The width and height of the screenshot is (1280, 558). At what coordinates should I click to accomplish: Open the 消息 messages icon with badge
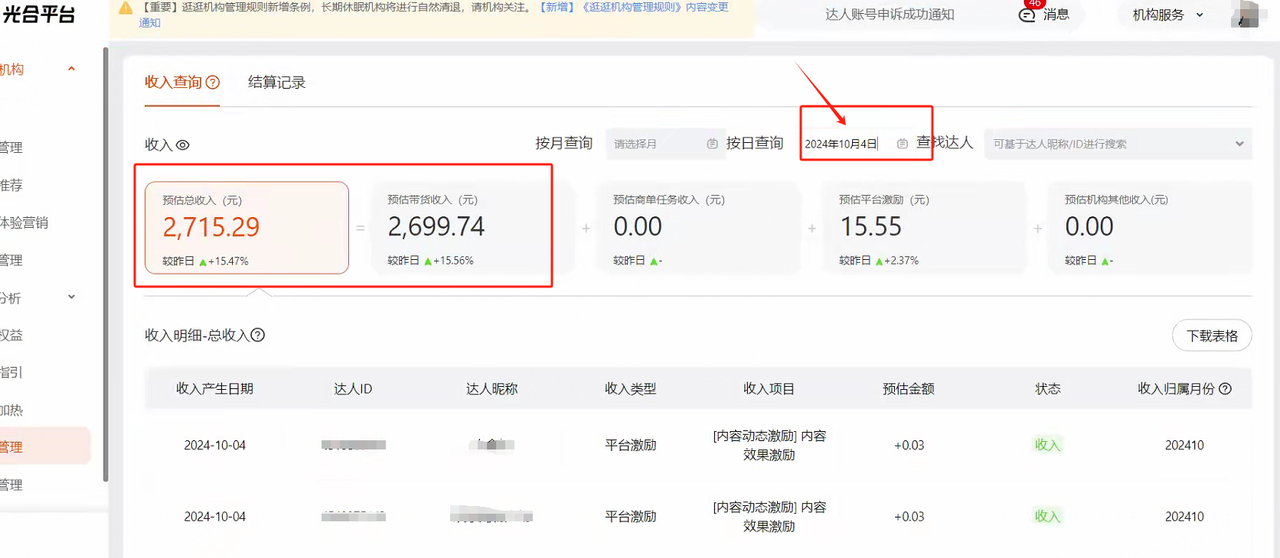click(x=1027, y=15)
